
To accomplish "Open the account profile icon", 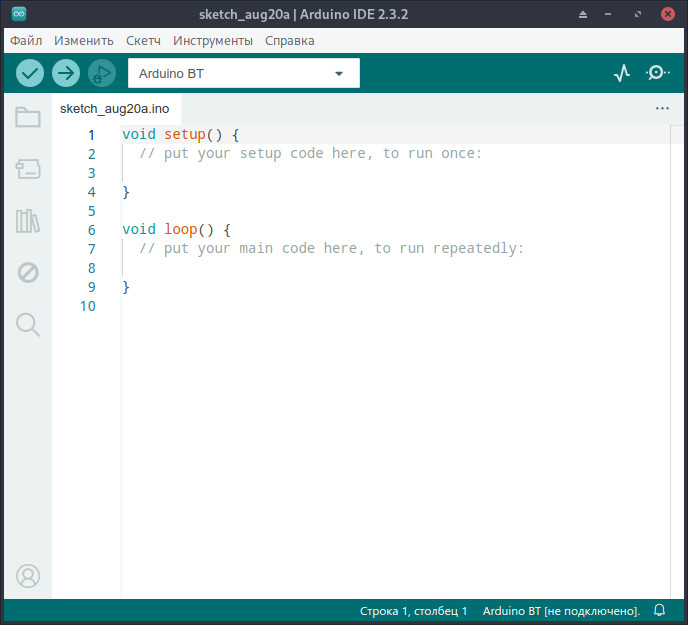I will [28, 576].
